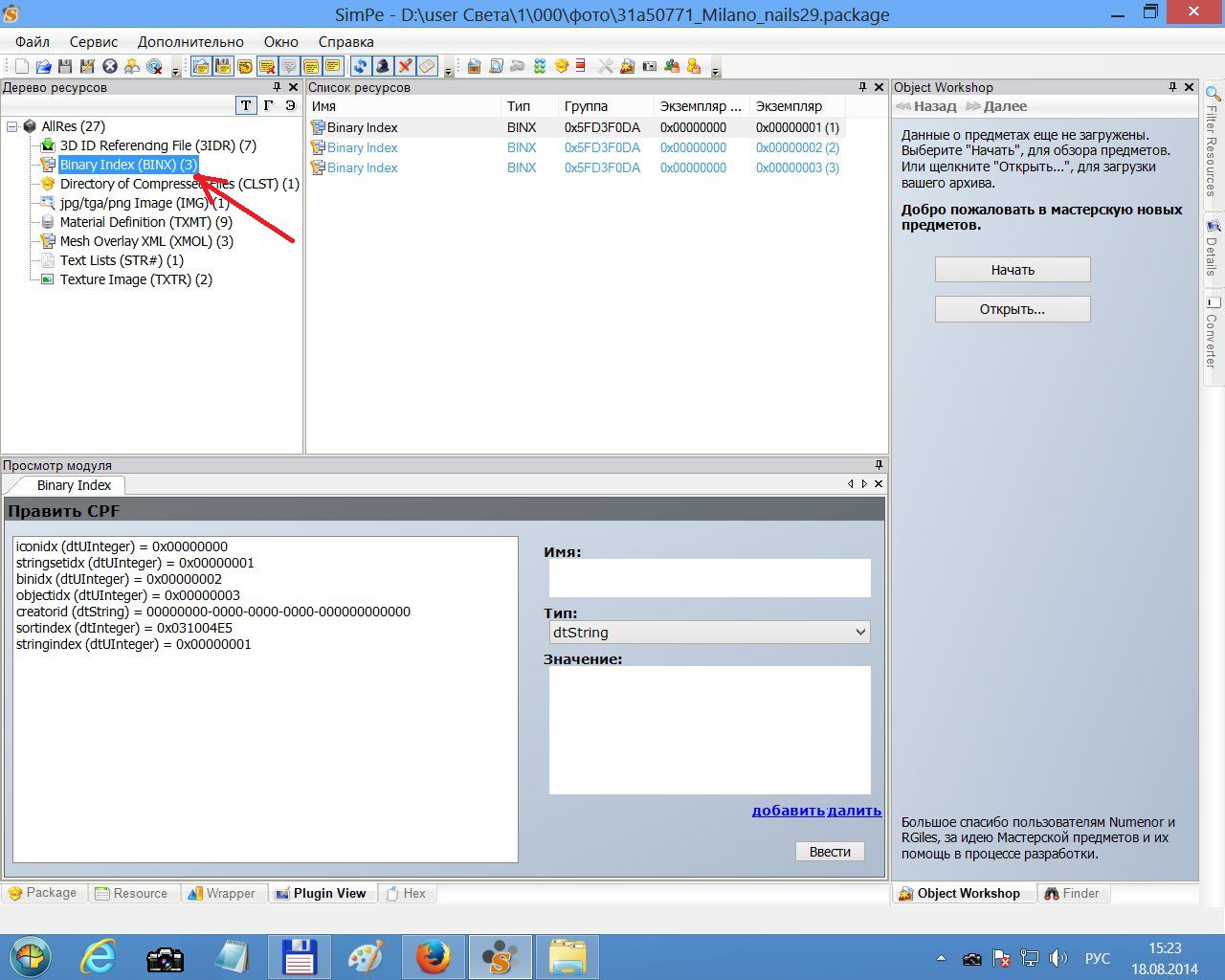This screenshot has height=980, width=1225.
Task: Open Firefox from the Windows taskbar
Action: pos(433,957)
